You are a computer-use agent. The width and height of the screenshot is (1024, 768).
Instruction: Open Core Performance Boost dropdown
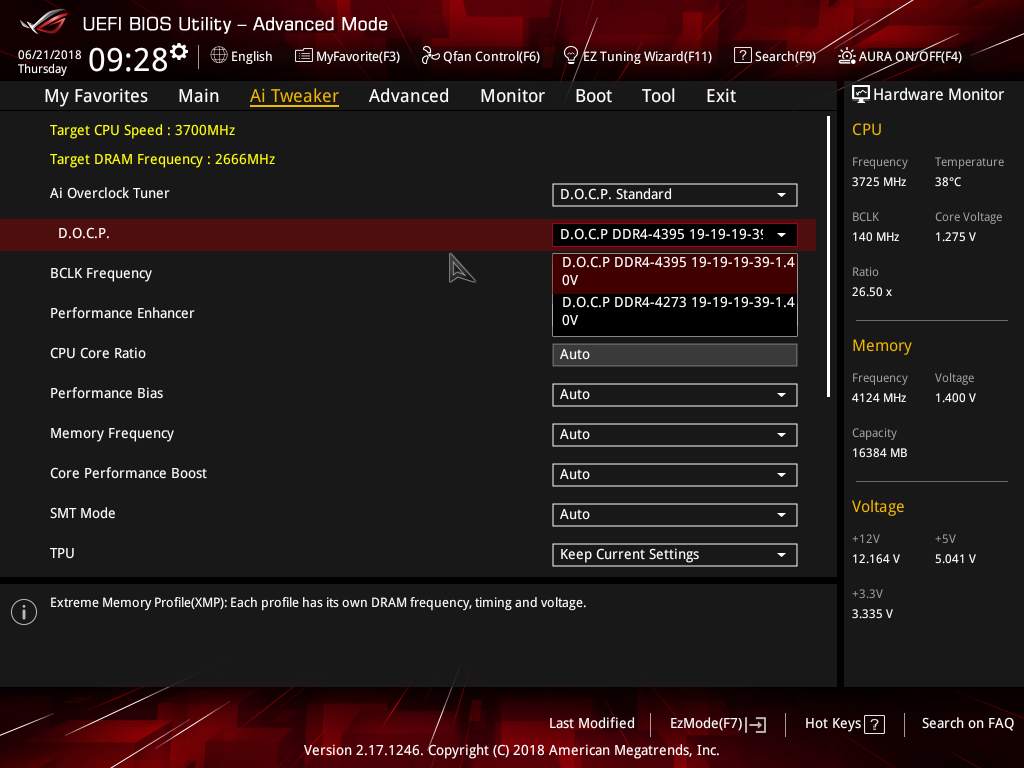tap(675, 475)
